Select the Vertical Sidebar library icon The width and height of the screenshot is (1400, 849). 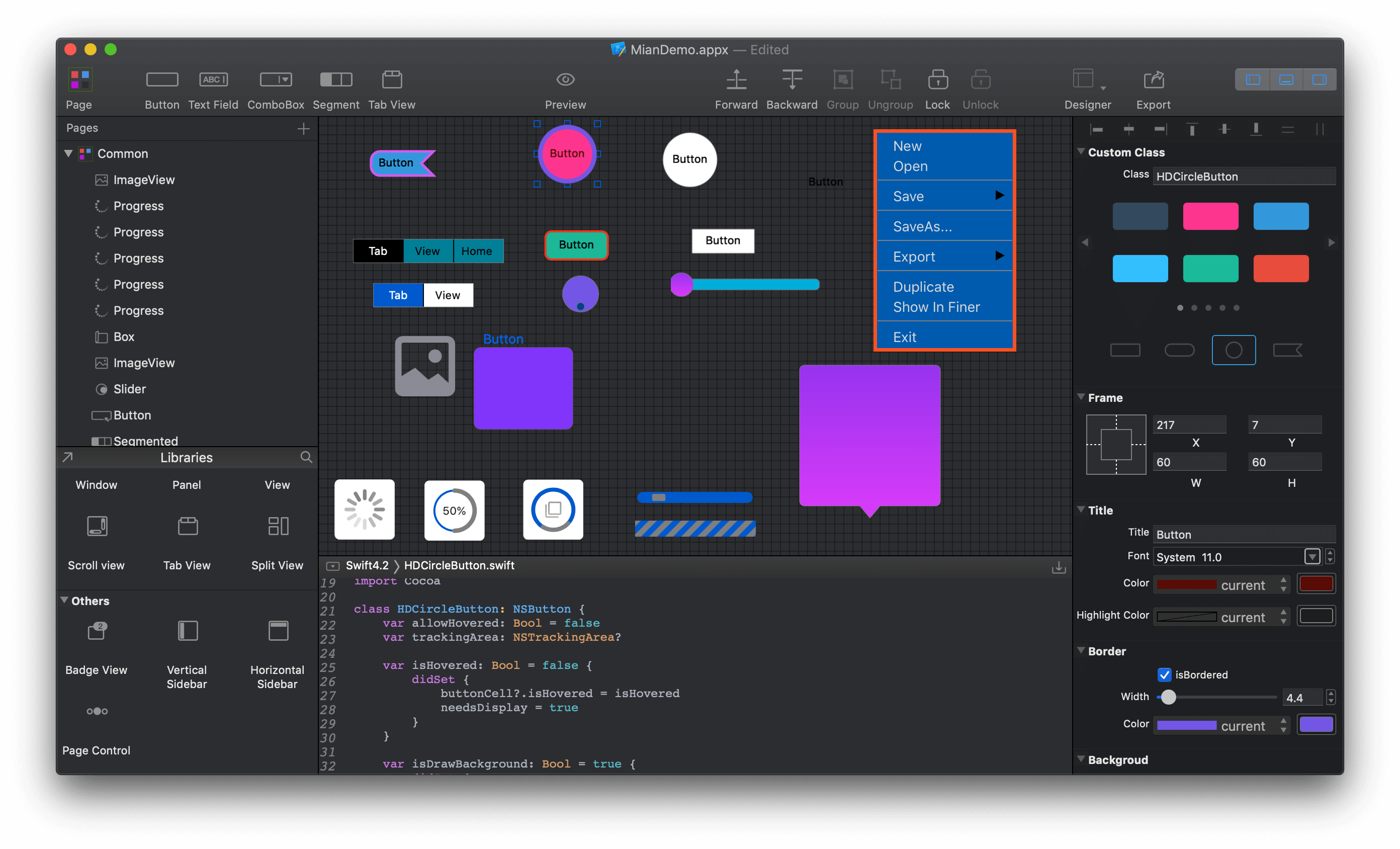pos(187,631)
